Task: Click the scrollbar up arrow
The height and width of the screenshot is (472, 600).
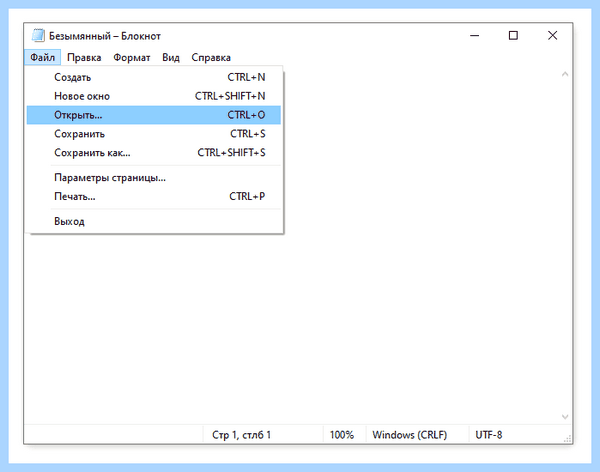Action: 565,74
